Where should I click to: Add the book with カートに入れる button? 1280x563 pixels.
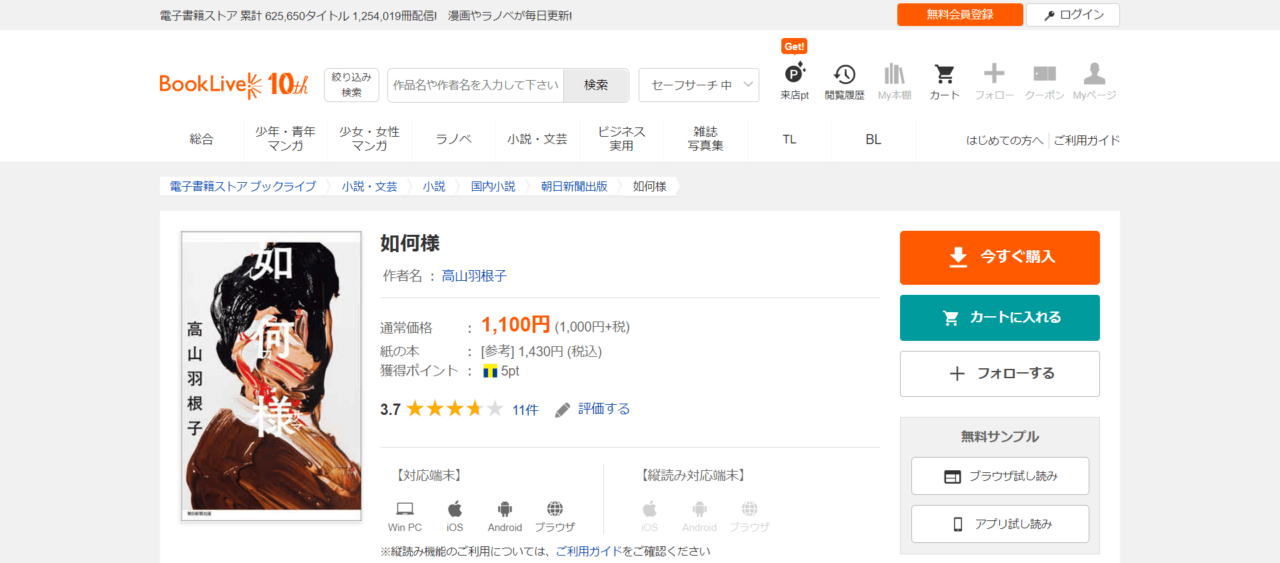(x=999, y=318)
